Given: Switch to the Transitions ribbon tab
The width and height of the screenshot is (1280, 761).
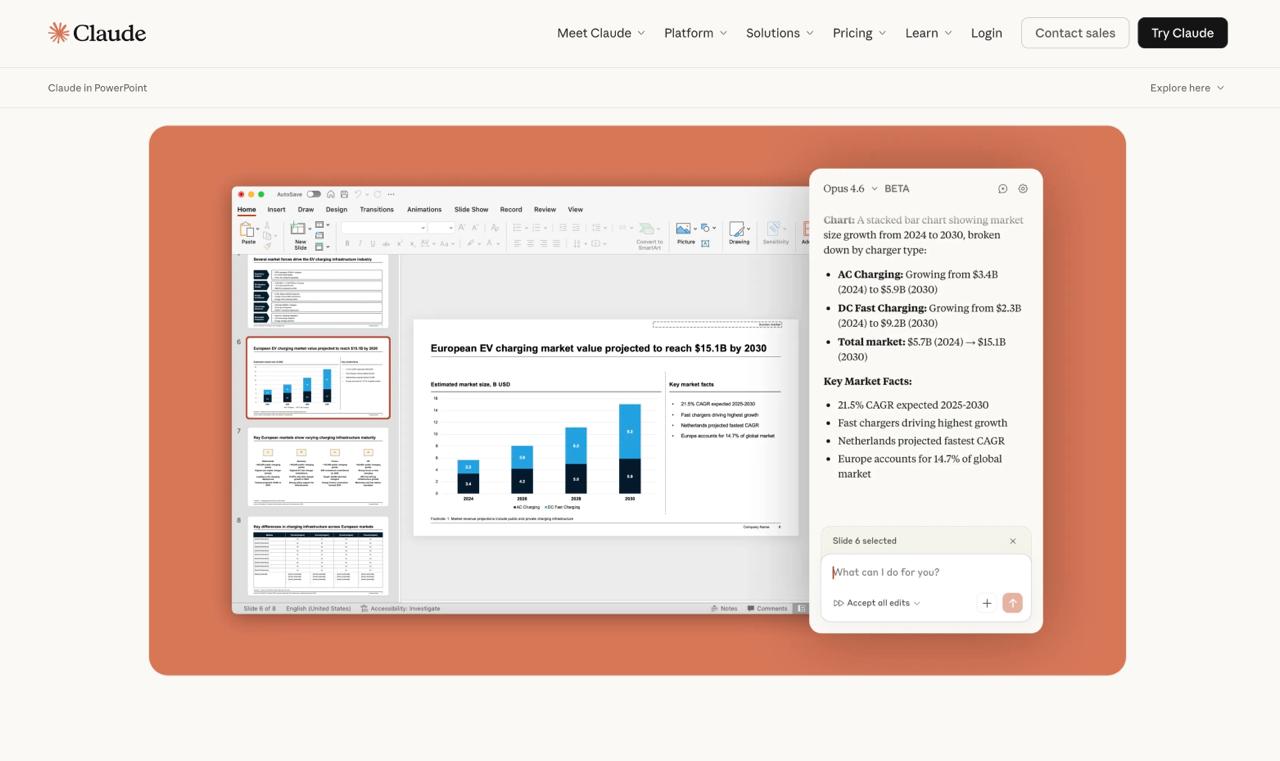Looking at the screenshot, I should [376, 210].
